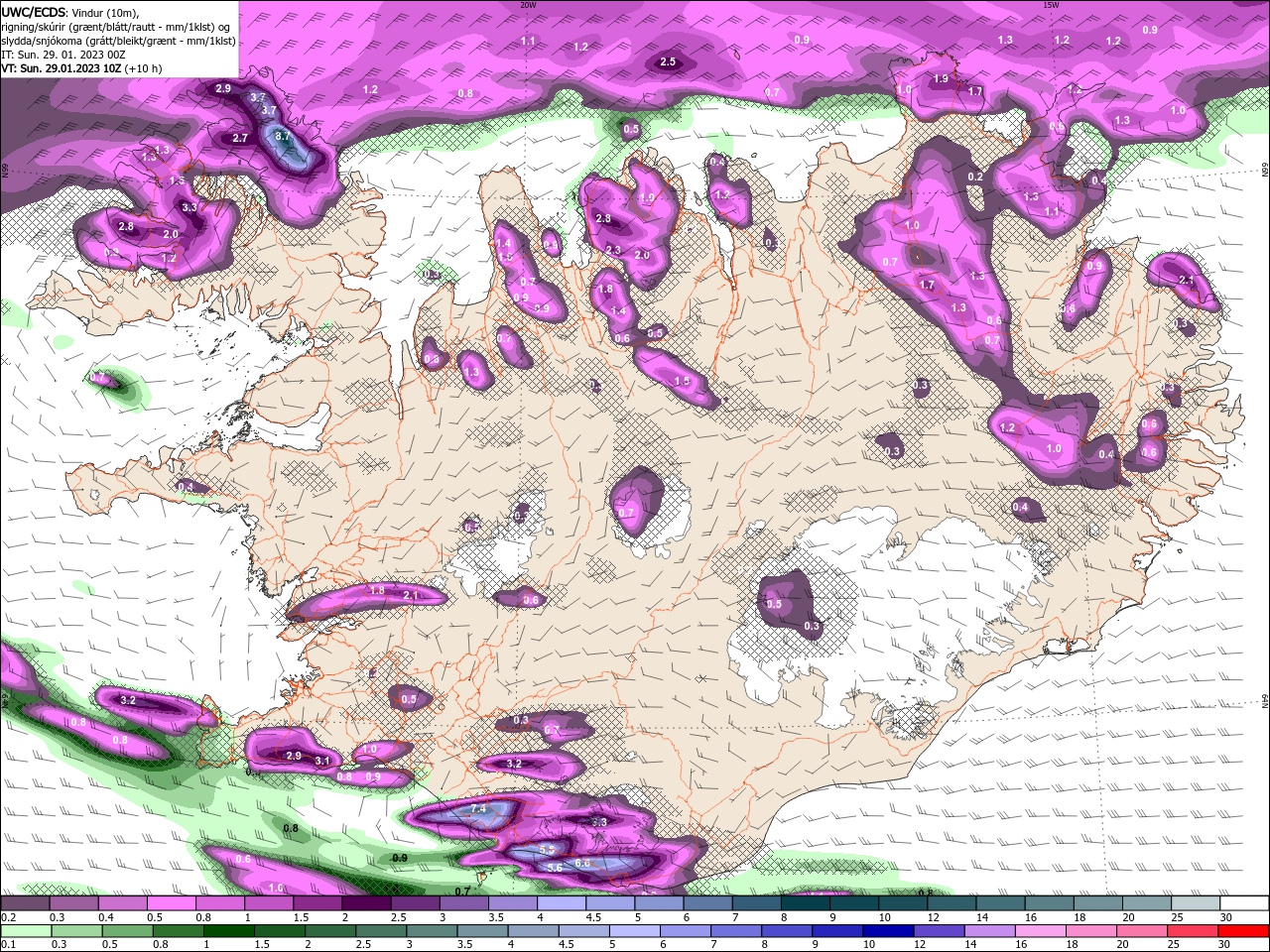Pick the 4 lavender swatch in upper legend row
The height and width of the screenshot is (952, 1270).
562,903
